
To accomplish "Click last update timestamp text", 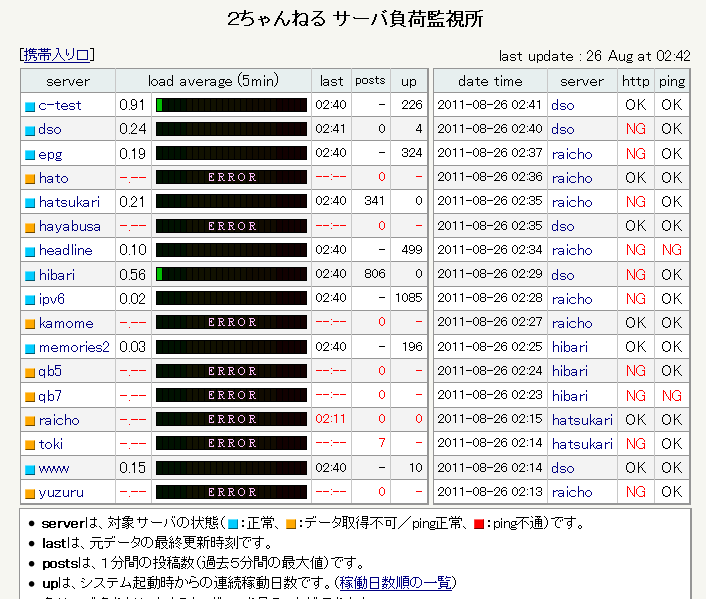I will (594, 56).
